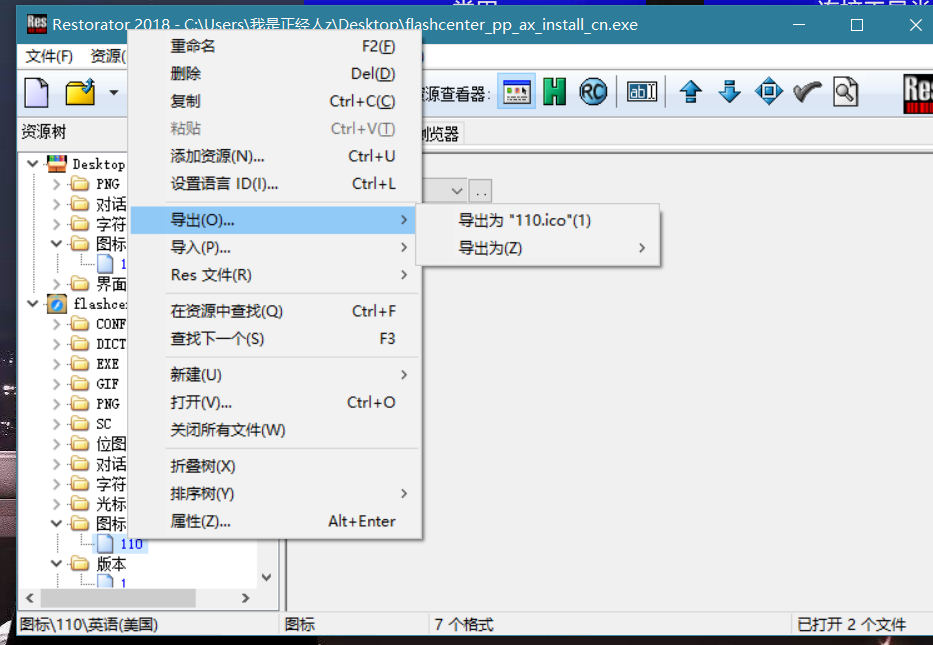The width and height of the screenshot is (933, 645).
Task: Select 添加资源(N)... menu entry
Action: [275, 156]
